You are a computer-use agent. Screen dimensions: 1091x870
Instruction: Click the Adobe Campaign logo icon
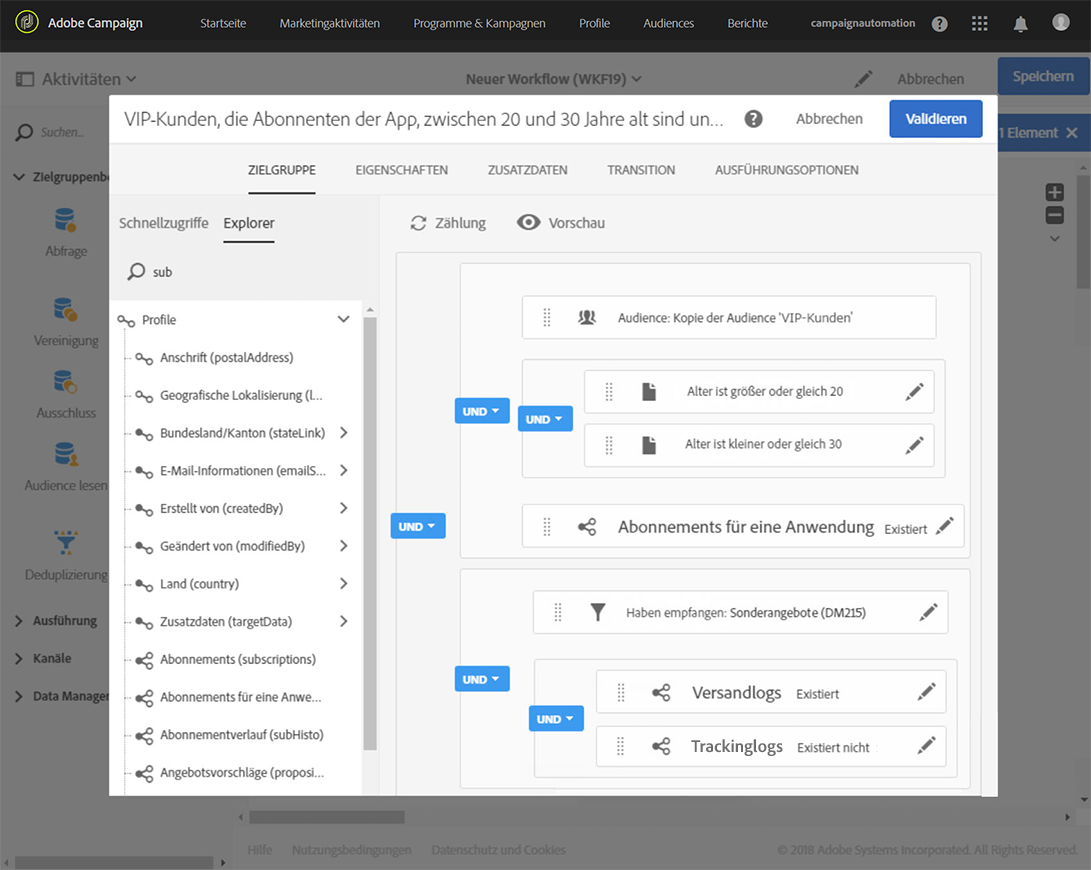[26, 22]
